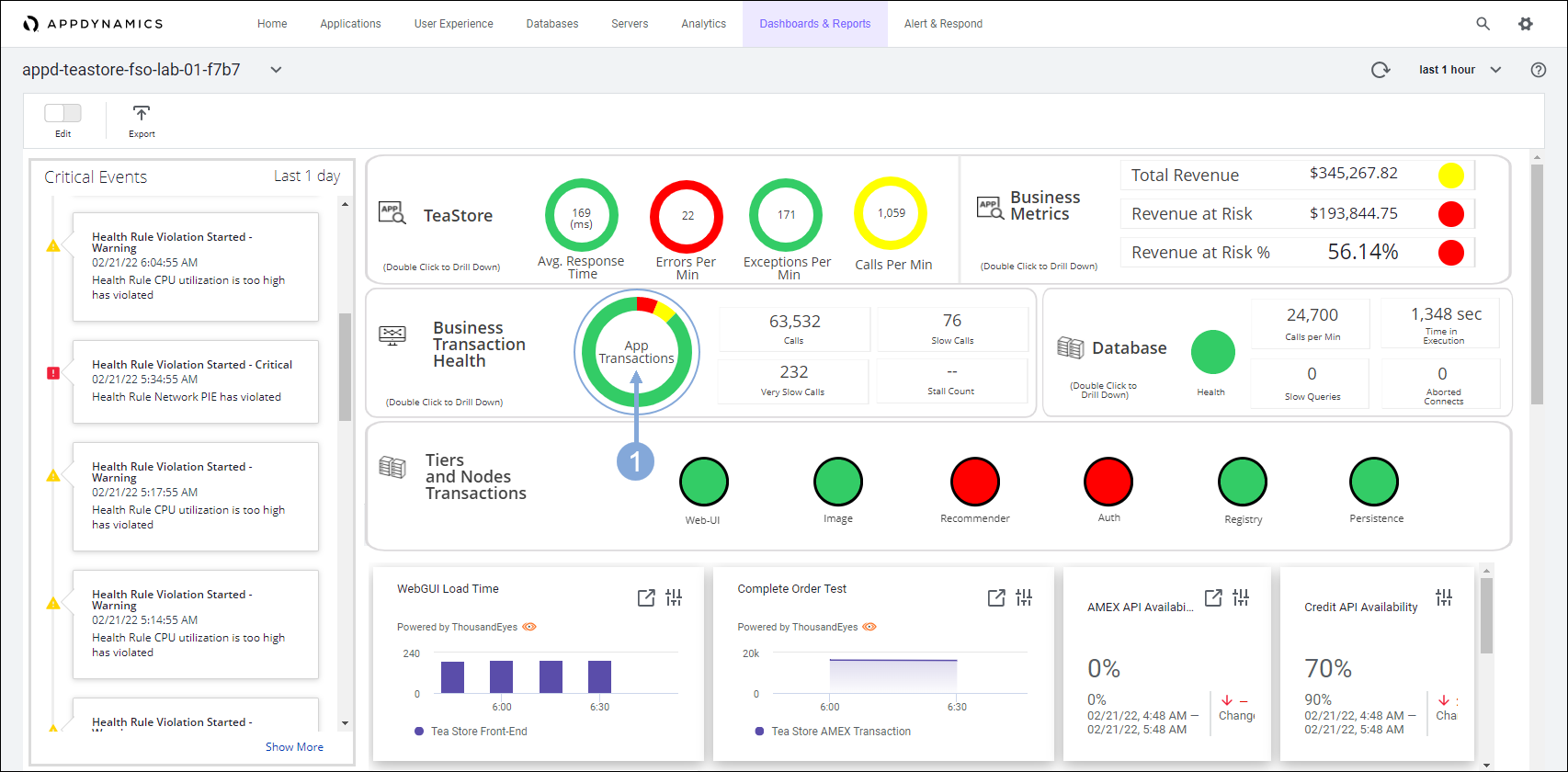The image size is (1568, 772).
Task: Open the help question mark icon
Action: point(1538,70)
